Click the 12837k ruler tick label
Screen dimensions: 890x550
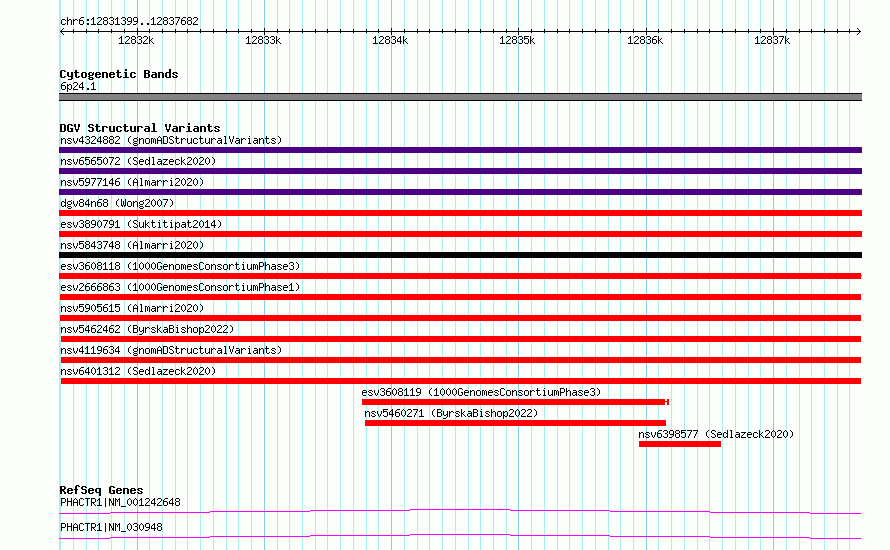pos(772,40)
